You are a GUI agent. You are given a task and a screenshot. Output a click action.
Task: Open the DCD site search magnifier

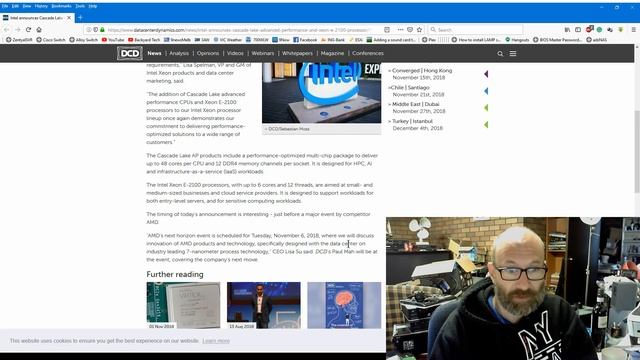[500, 53]
